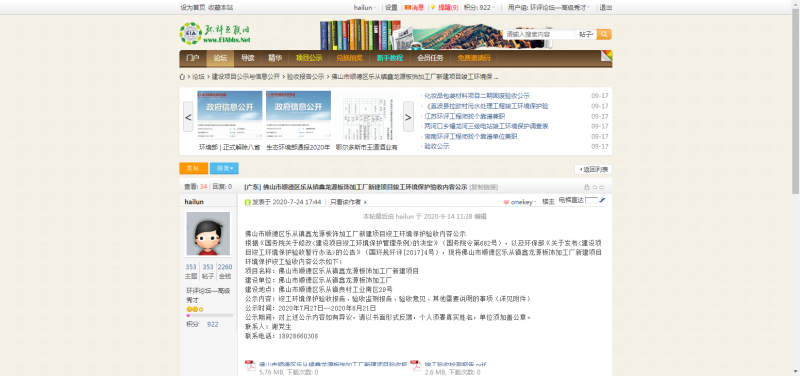Open the 精华 navigation tab
The width and height of the screenshot is (800, 376).
pyautogui.click(x=275, y=58)
